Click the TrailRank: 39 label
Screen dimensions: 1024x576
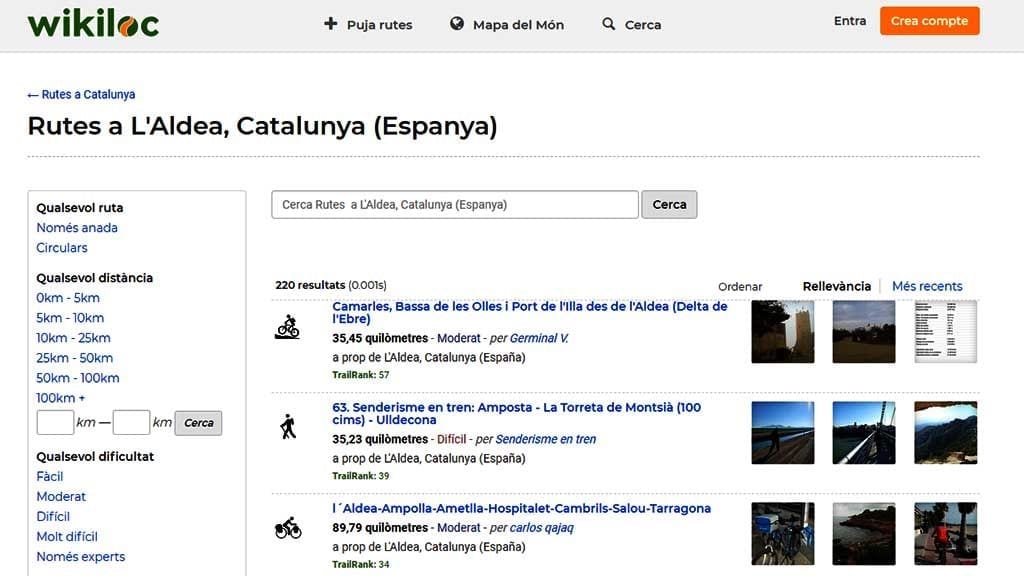tap(360, 476)
